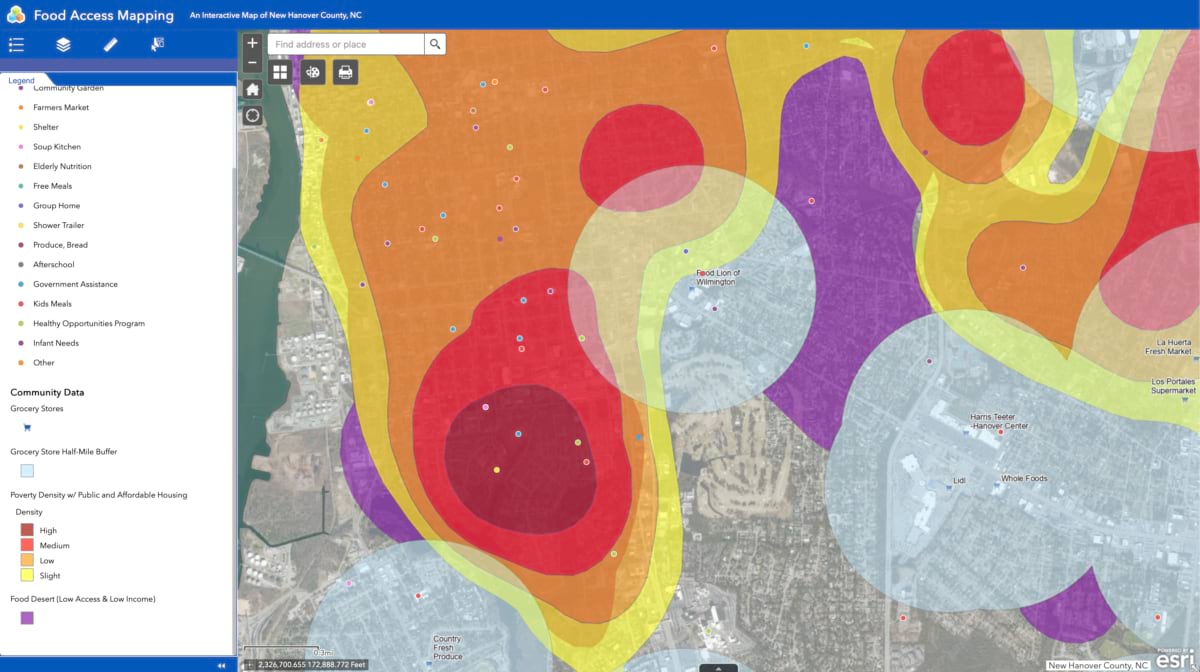Click the Find address or place field
The height and width of the screenshot is (672, 1200).
(346, 44)
